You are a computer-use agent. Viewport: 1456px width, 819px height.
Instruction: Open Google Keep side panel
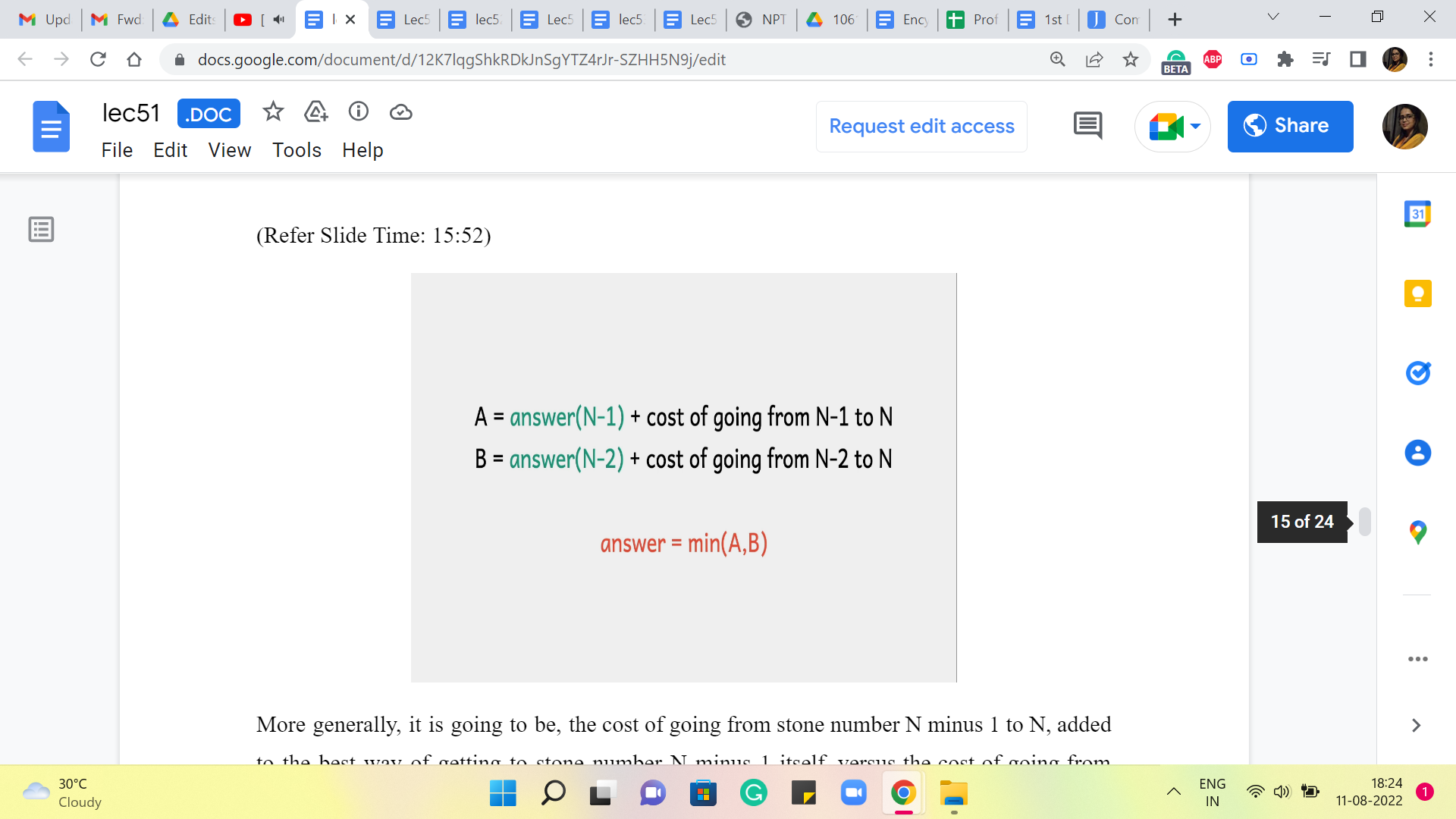pos(1417,293)
